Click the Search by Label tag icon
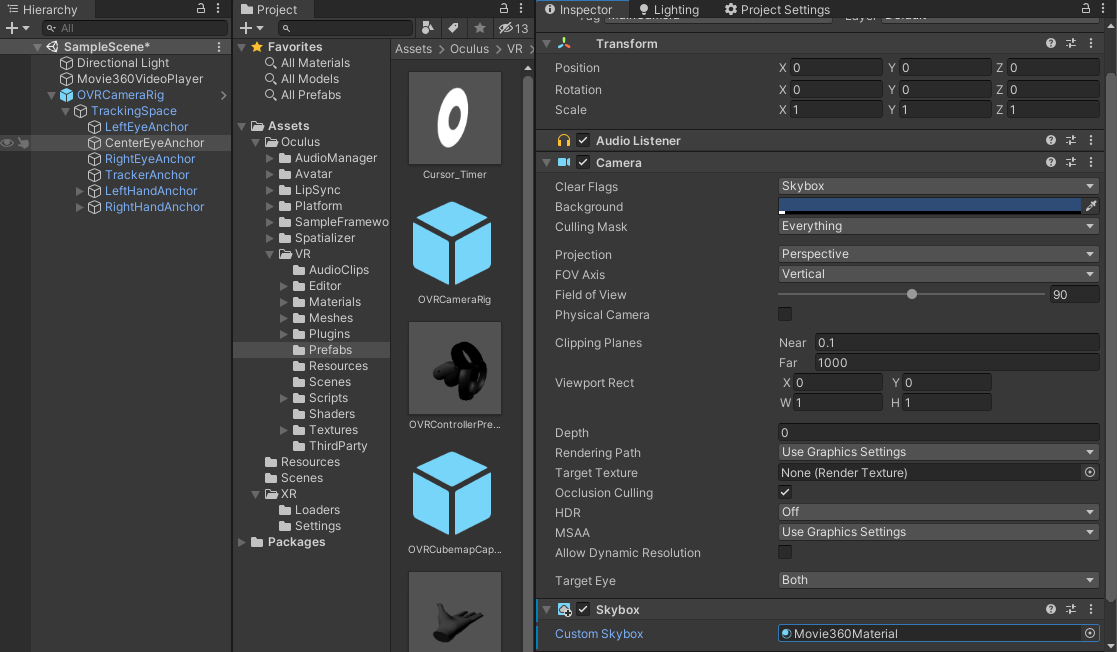 pos(453,28)
